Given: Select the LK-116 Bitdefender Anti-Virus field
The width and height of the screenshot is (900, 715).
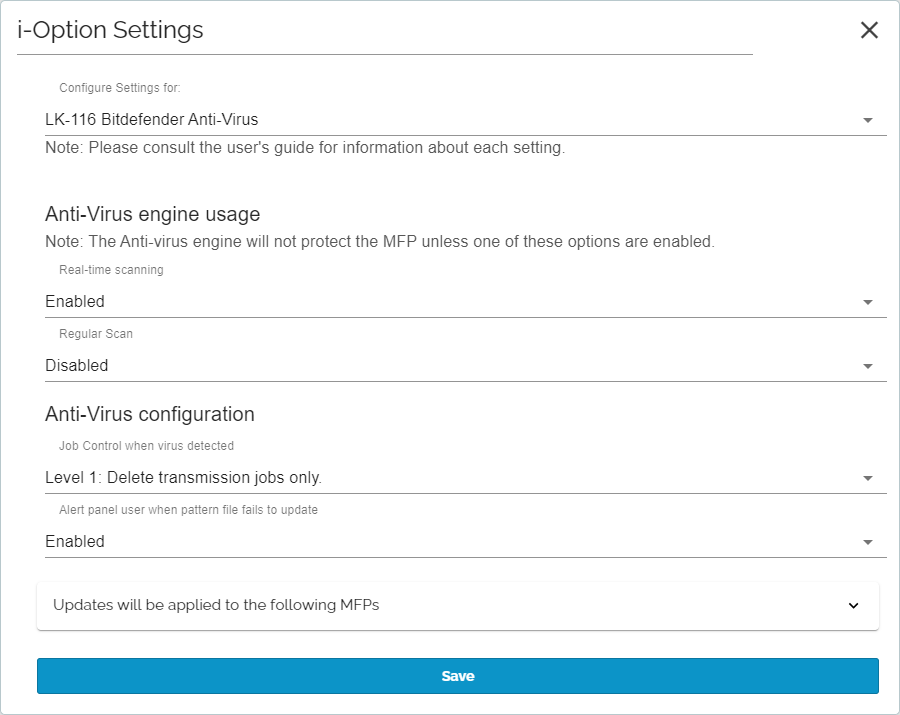Looking at the screenshot, I should pos(465,119).
